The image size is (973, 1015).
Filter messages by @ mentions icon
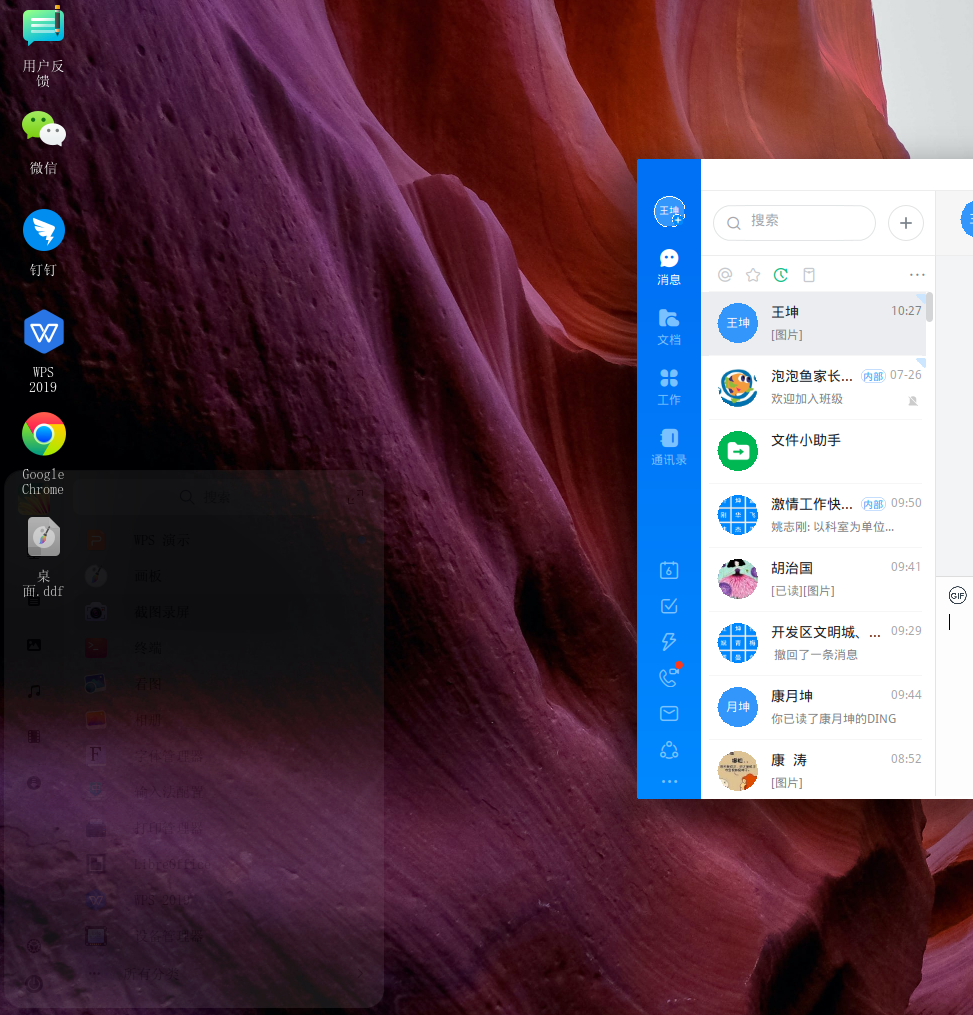[725, 275]
